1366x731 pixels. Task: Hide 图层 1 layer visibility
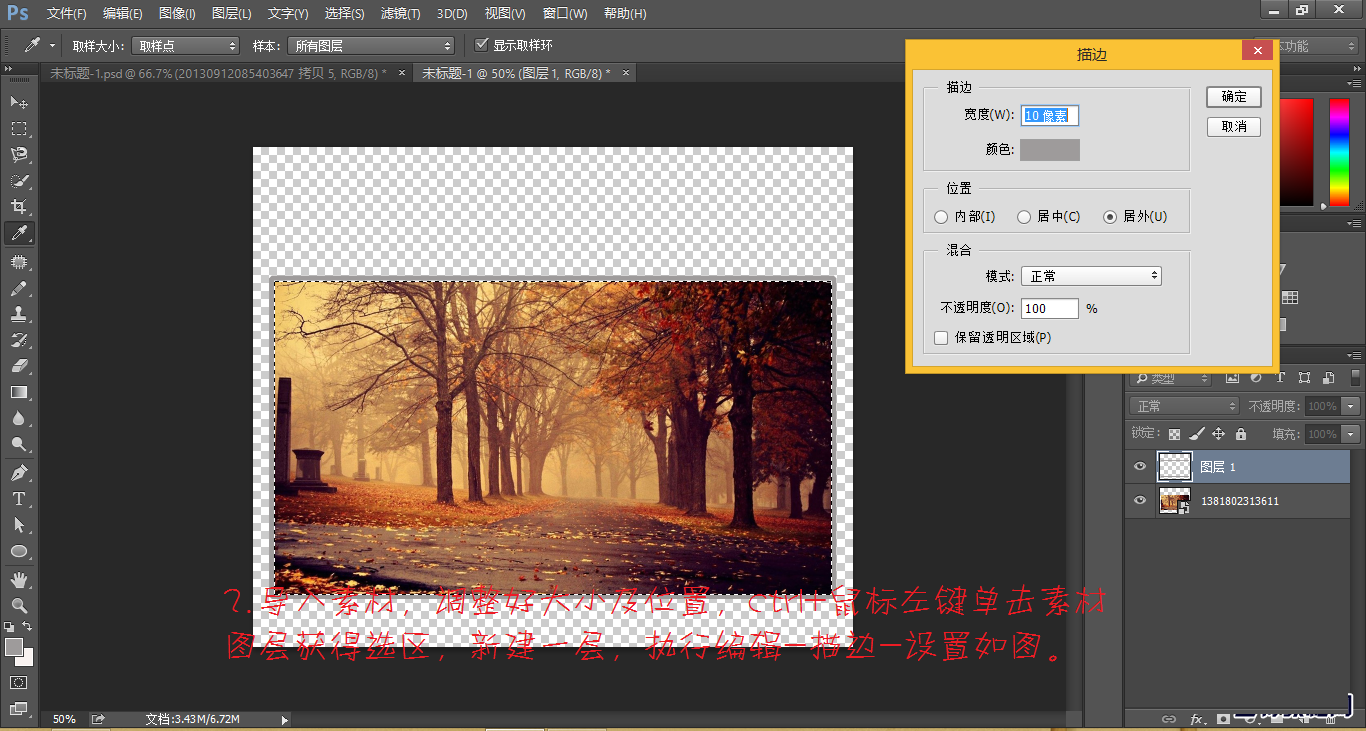[x=1140, y=467]
